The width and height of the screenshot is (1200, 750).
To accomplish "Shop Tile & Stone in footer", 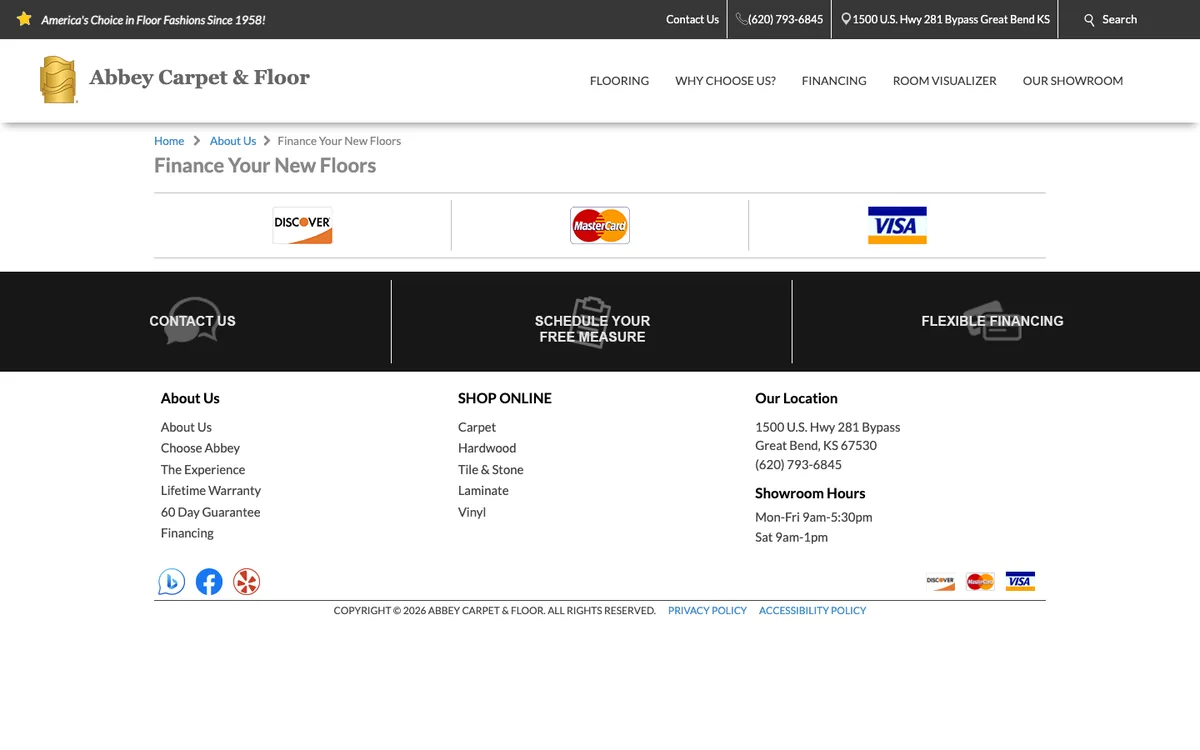I will (491, 470).
